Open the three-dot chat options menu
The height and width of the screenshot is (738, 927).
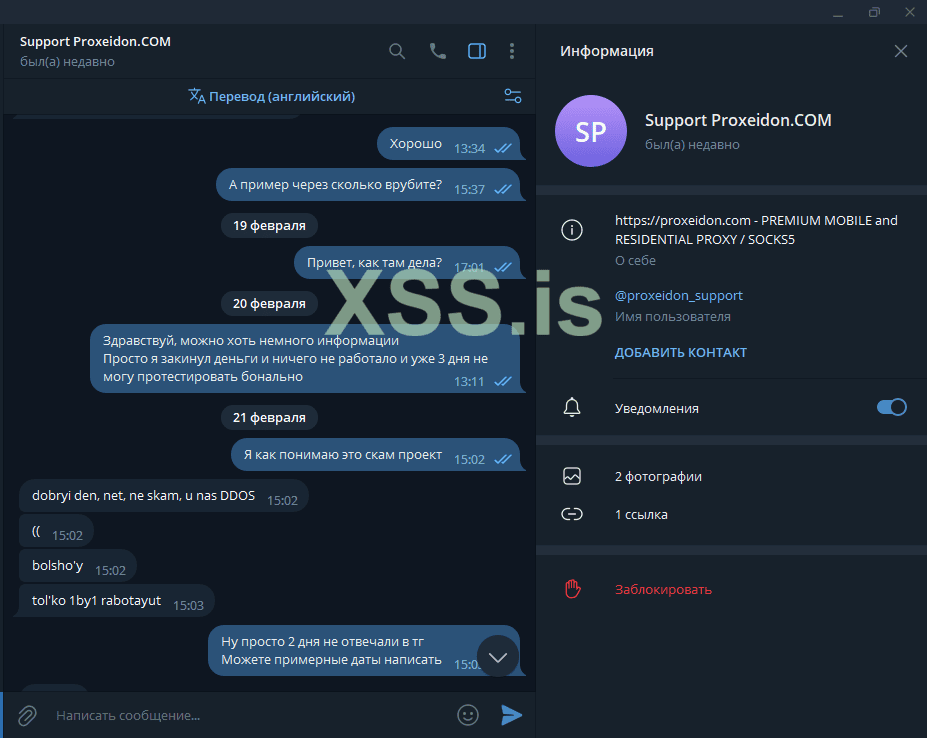tap(512, 51)
